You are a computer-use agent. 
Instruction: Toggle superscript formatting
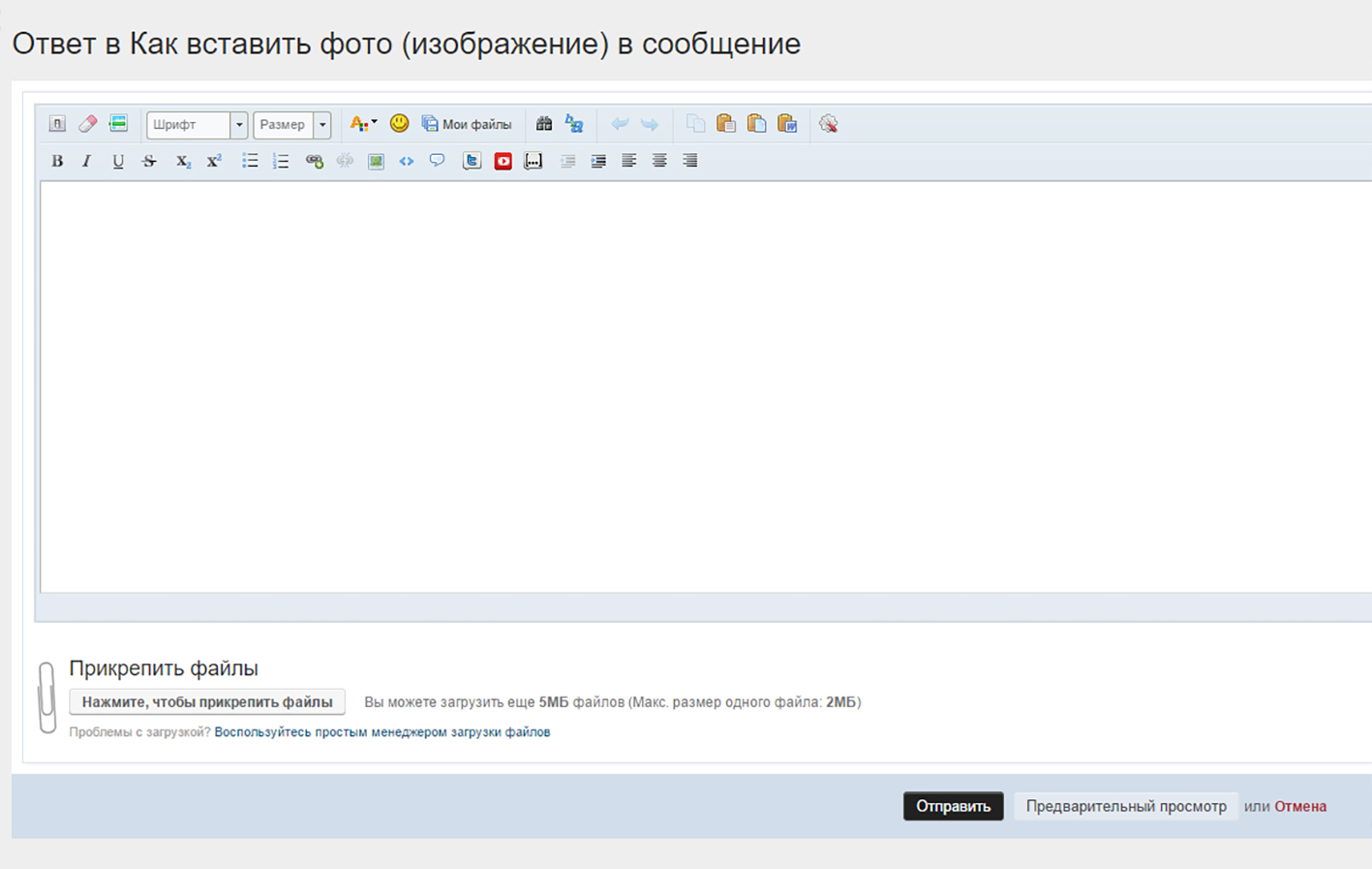click(214, 161)
